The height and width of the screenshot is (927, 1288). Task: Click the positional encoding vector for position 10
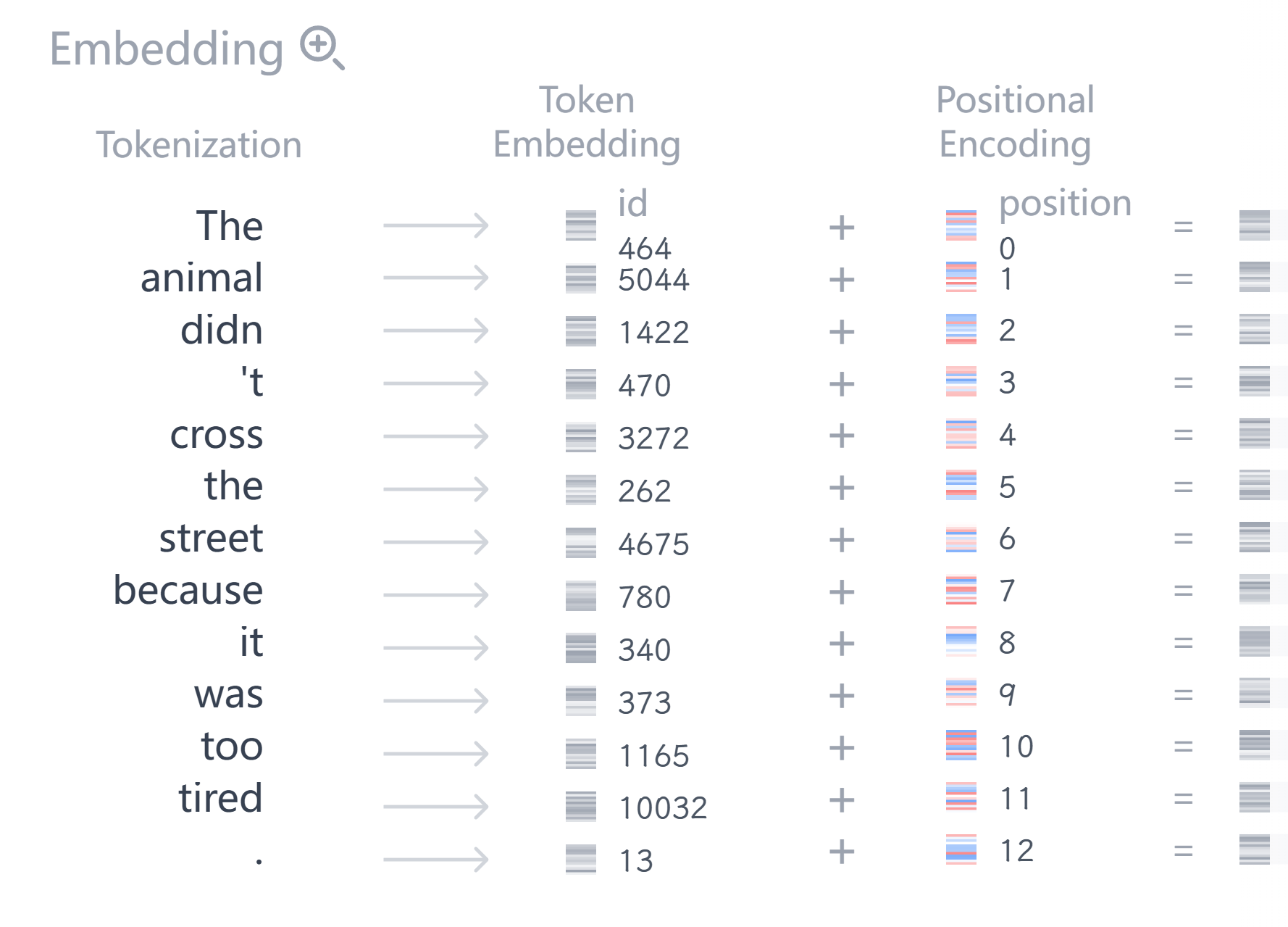pyautogui.click(x=961, y=745)
